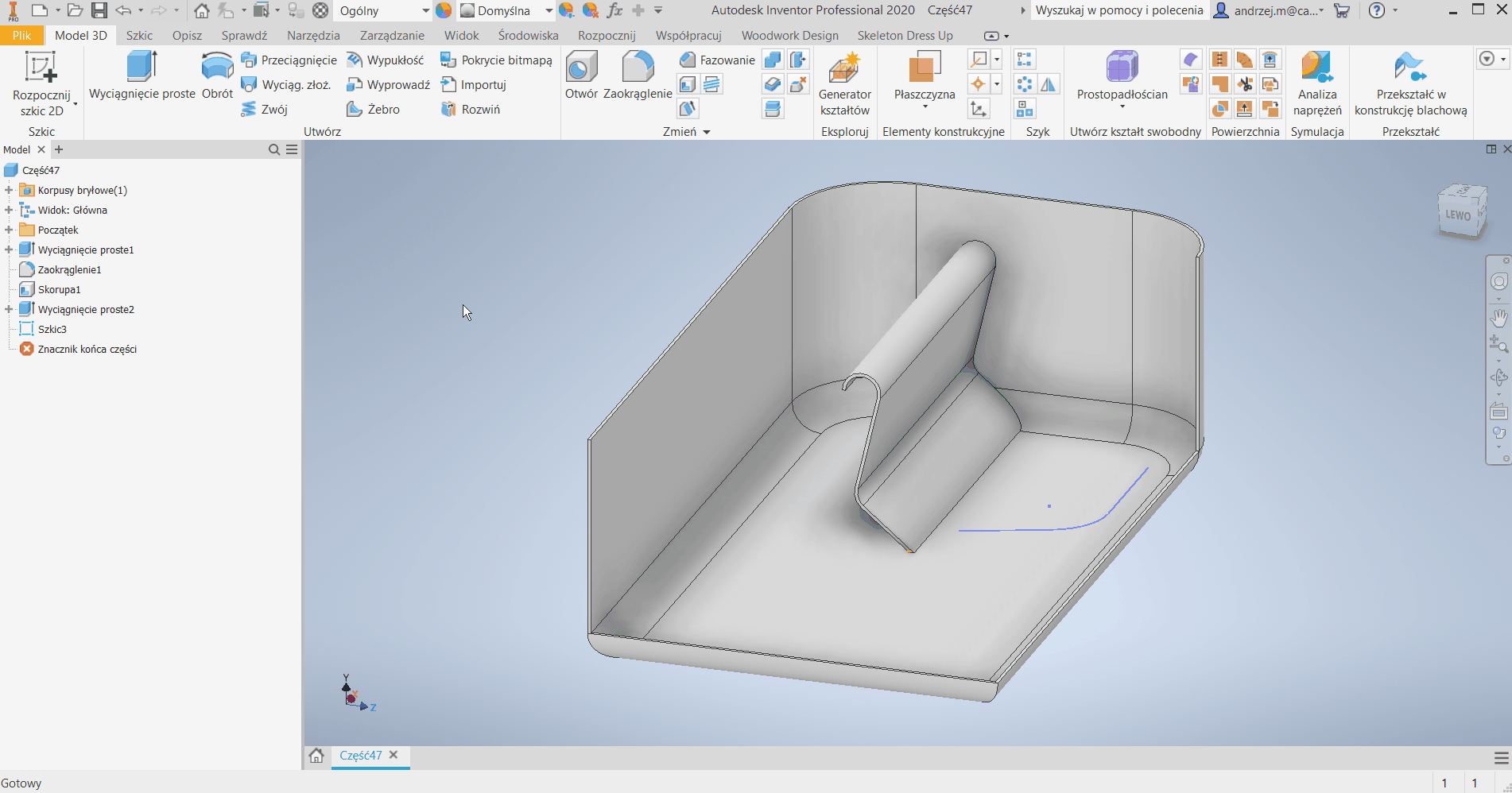Open the Domyślna appearance dropdown
Viewport: 1512px width, 793px height.
tap(549, 10)
